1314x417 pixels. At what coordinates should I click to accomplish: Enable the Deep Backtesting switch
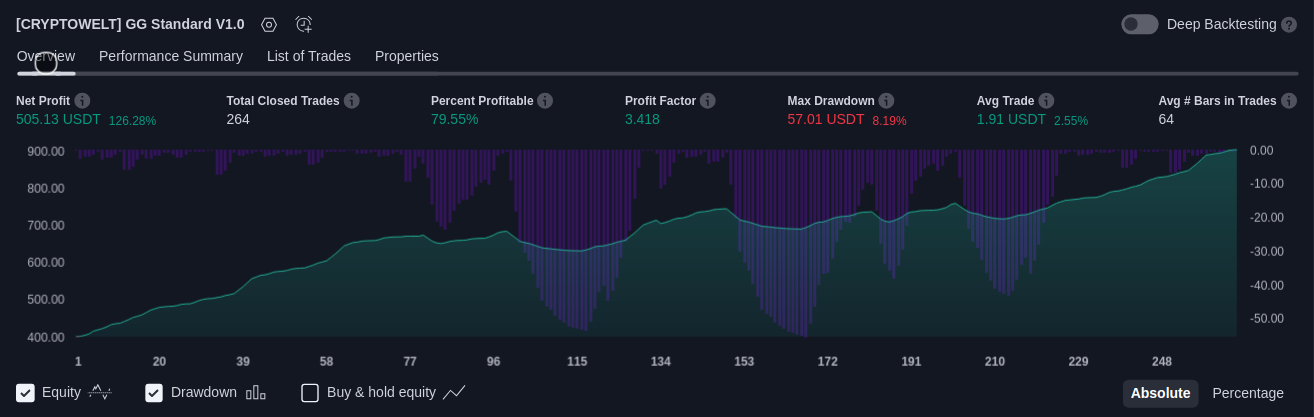[1139, 25]
